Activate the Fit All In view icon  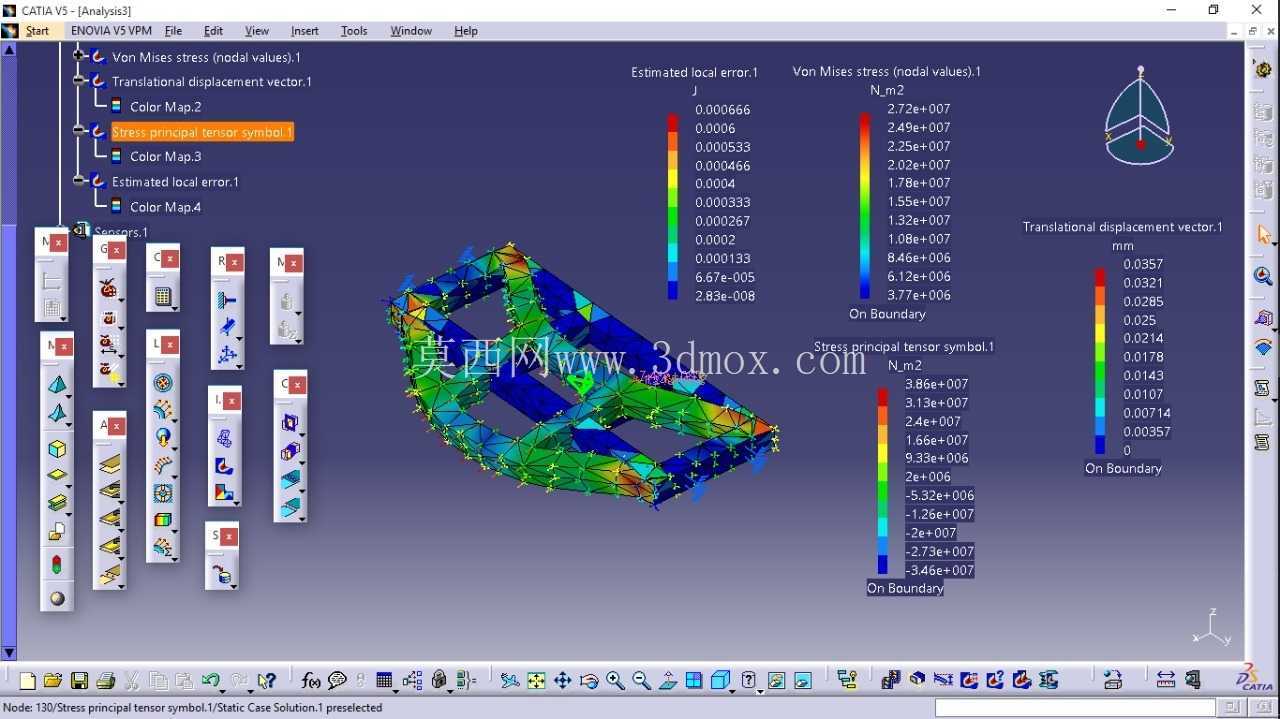pyautogui.click(x=536, y=681)
